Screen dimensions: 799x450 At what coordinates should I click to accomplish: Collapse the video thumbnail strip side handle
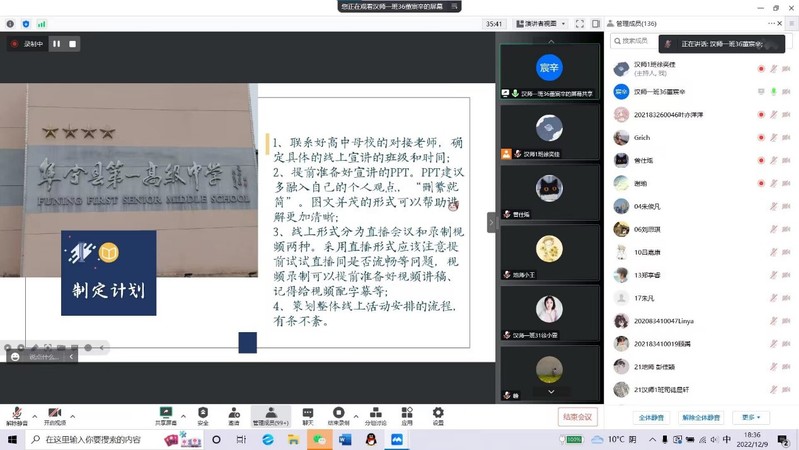pyautogui.click(x=491, y=223)
